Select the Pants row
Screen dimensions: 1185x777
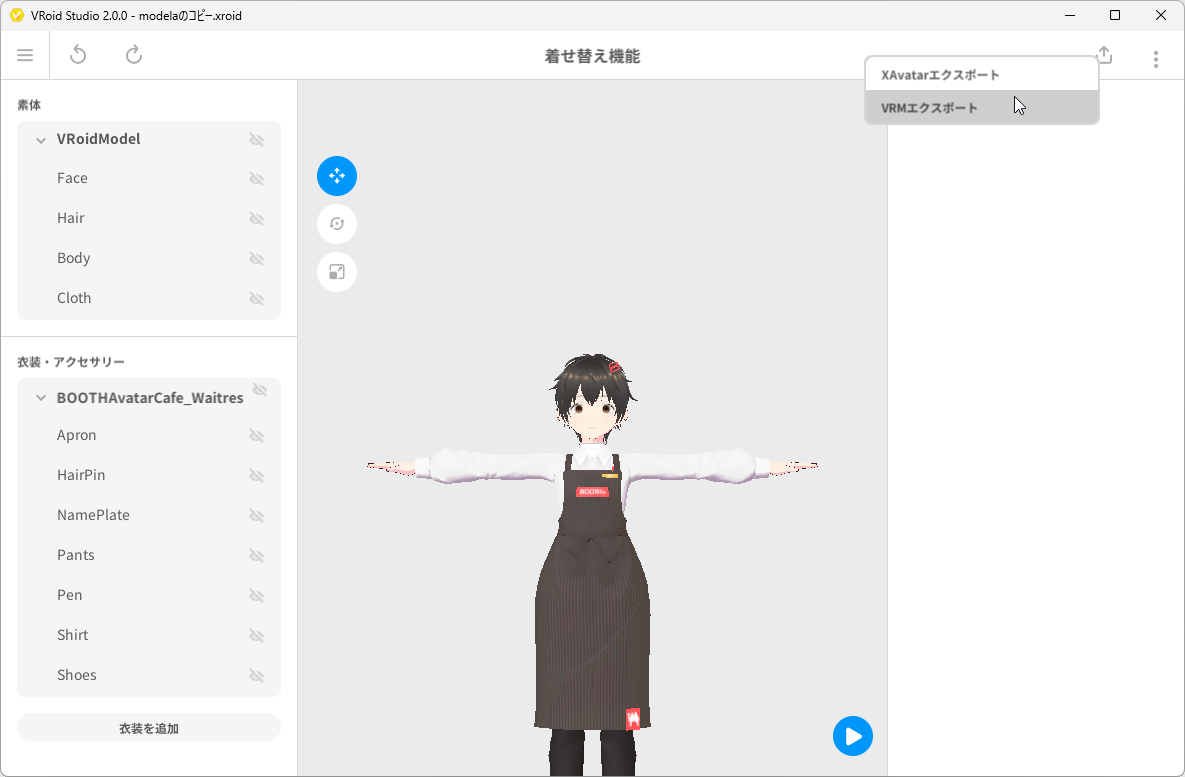[x=149, y=556]
